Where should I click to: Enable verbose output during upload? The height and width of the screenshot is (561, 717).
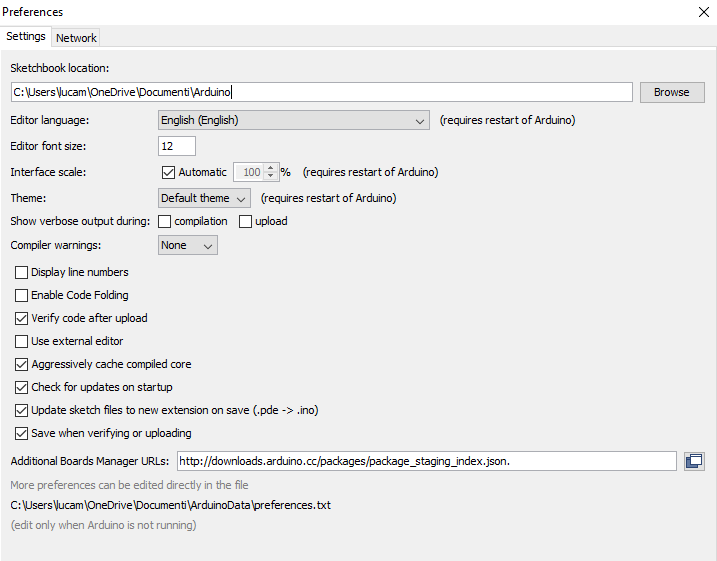pos(246,221)
